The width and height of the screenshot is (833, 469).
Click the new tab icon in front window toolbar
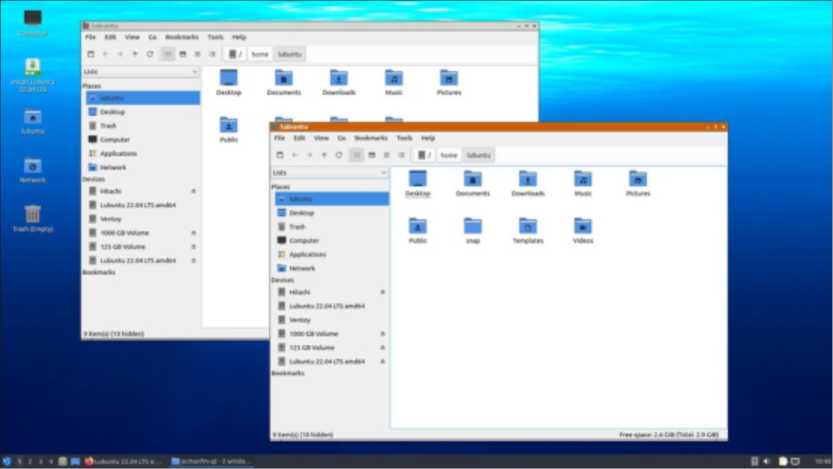point(280,155)
